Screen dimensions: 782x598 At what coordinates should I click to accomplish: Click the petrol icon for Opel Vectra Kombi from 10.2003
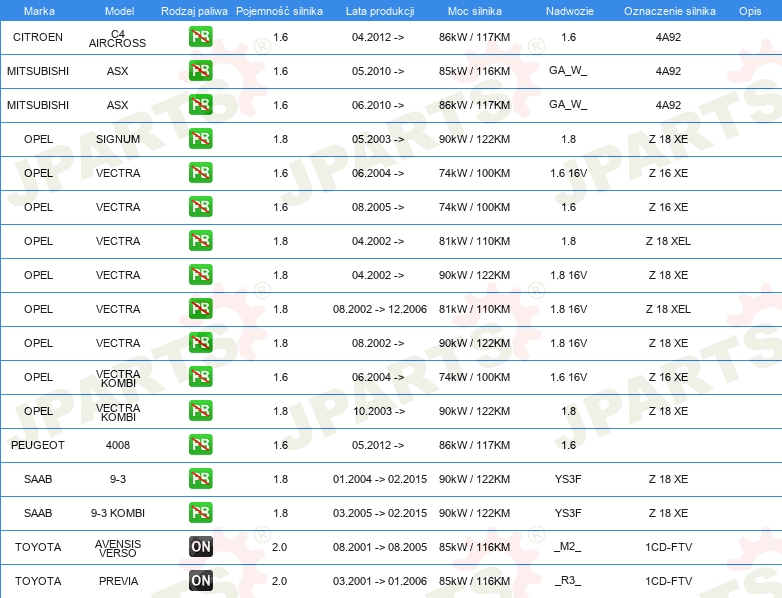(x=200, y=411)
